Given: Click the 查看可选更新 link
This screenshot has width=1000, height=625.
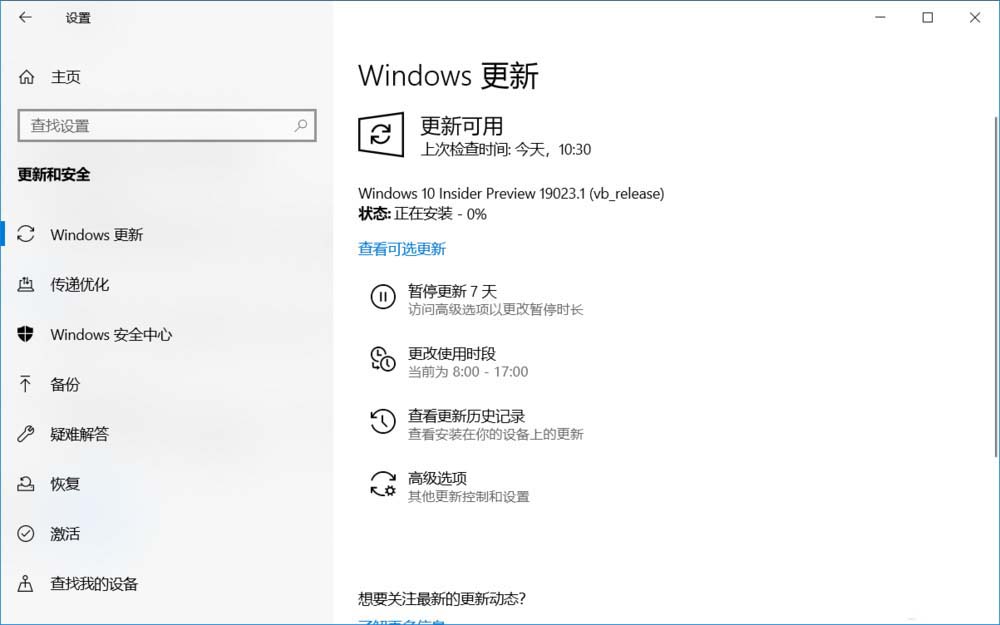Looking at the screenshot, I should click(402, 249).
